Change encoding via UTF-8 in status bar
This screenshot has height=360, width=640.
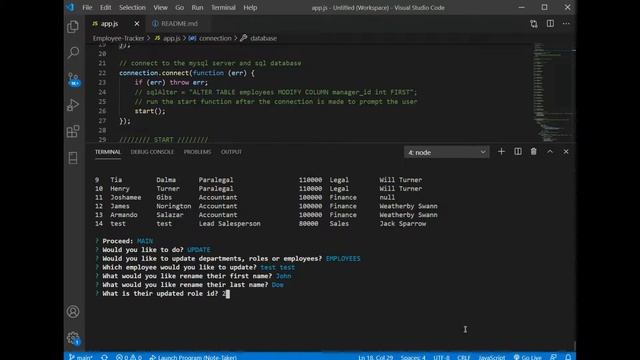(441, 357)
